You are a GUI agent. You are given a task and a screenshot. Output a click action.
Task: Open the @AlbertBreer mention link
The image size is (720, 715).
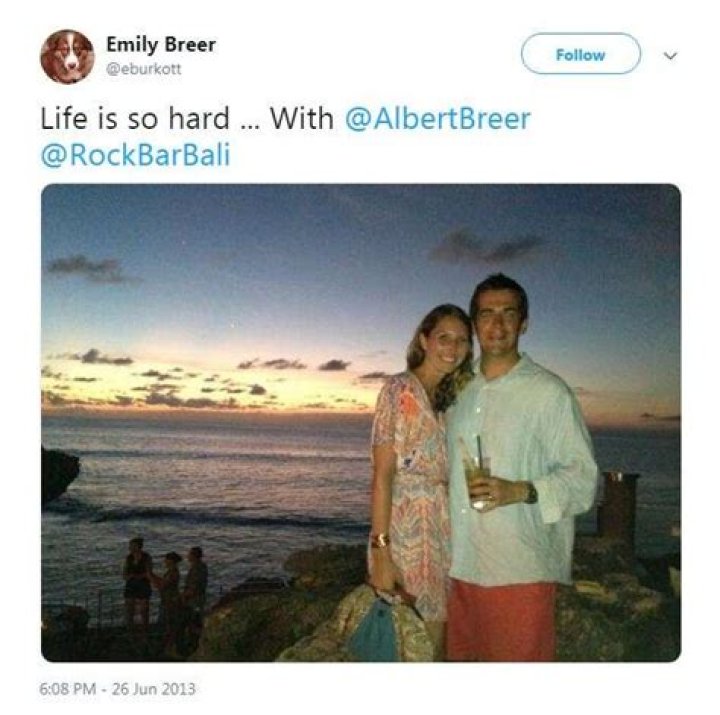click(437, 119)
